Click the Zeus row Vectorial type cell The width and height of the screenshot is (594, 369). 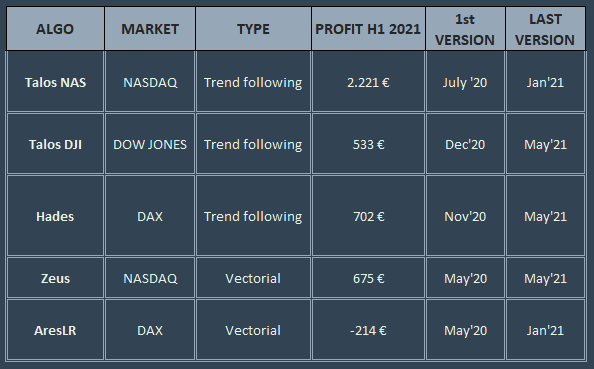[253, 278]
